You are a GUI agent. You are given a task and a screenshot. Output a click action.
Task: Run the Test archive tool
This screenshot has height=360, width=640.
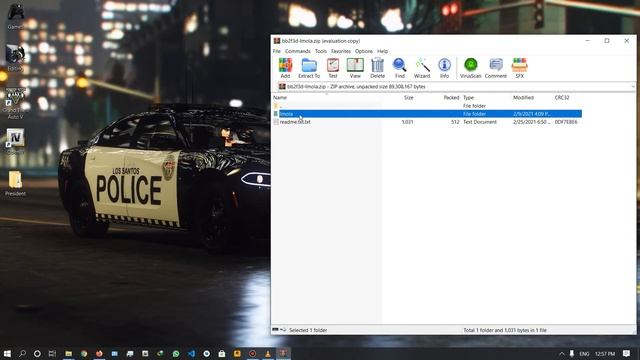pyautogui.click(x=333, y=68)
